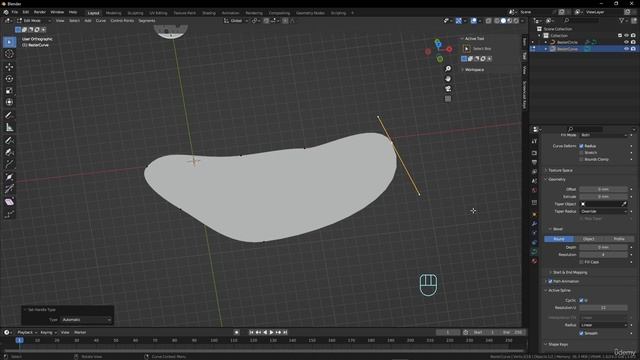Open the Object Data curve properties tab
640x360 pixels.
point(534,252)
